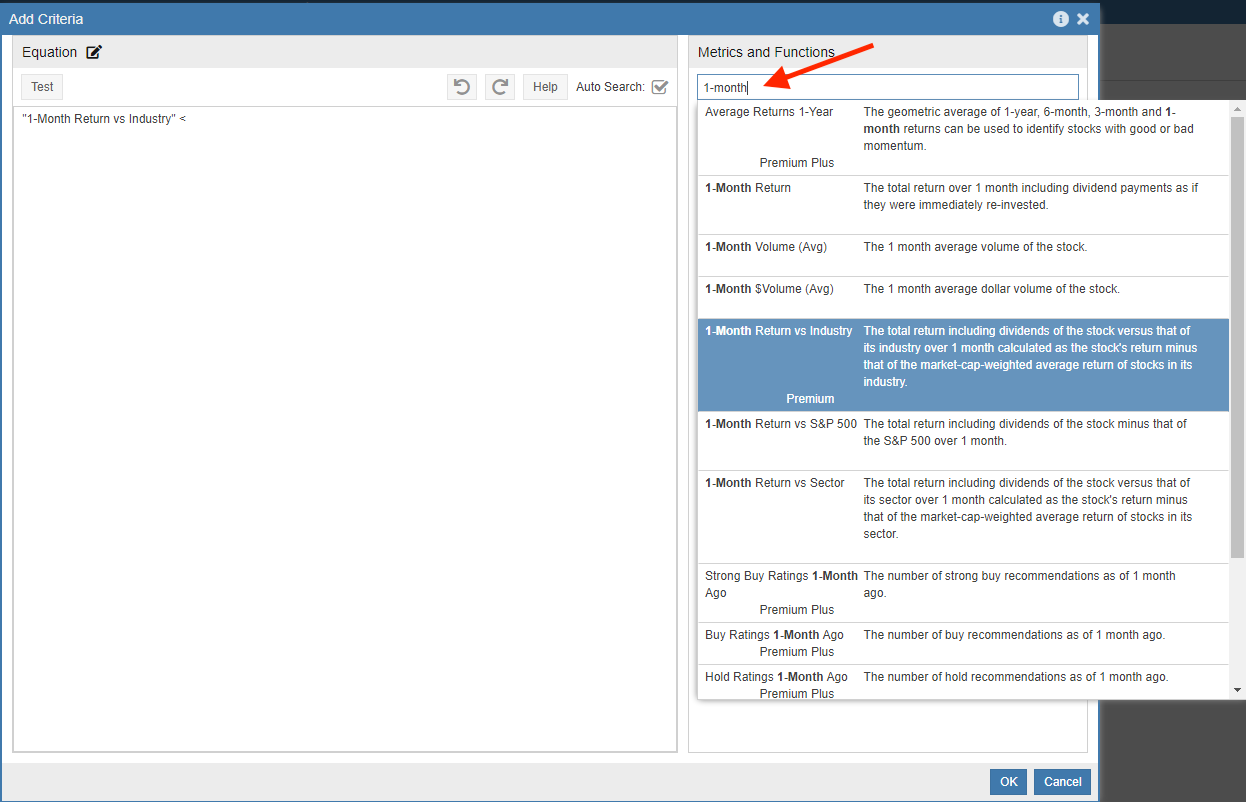
Task: Pick 1-Month Return vs S&P 500
Action: click(781, 424)
